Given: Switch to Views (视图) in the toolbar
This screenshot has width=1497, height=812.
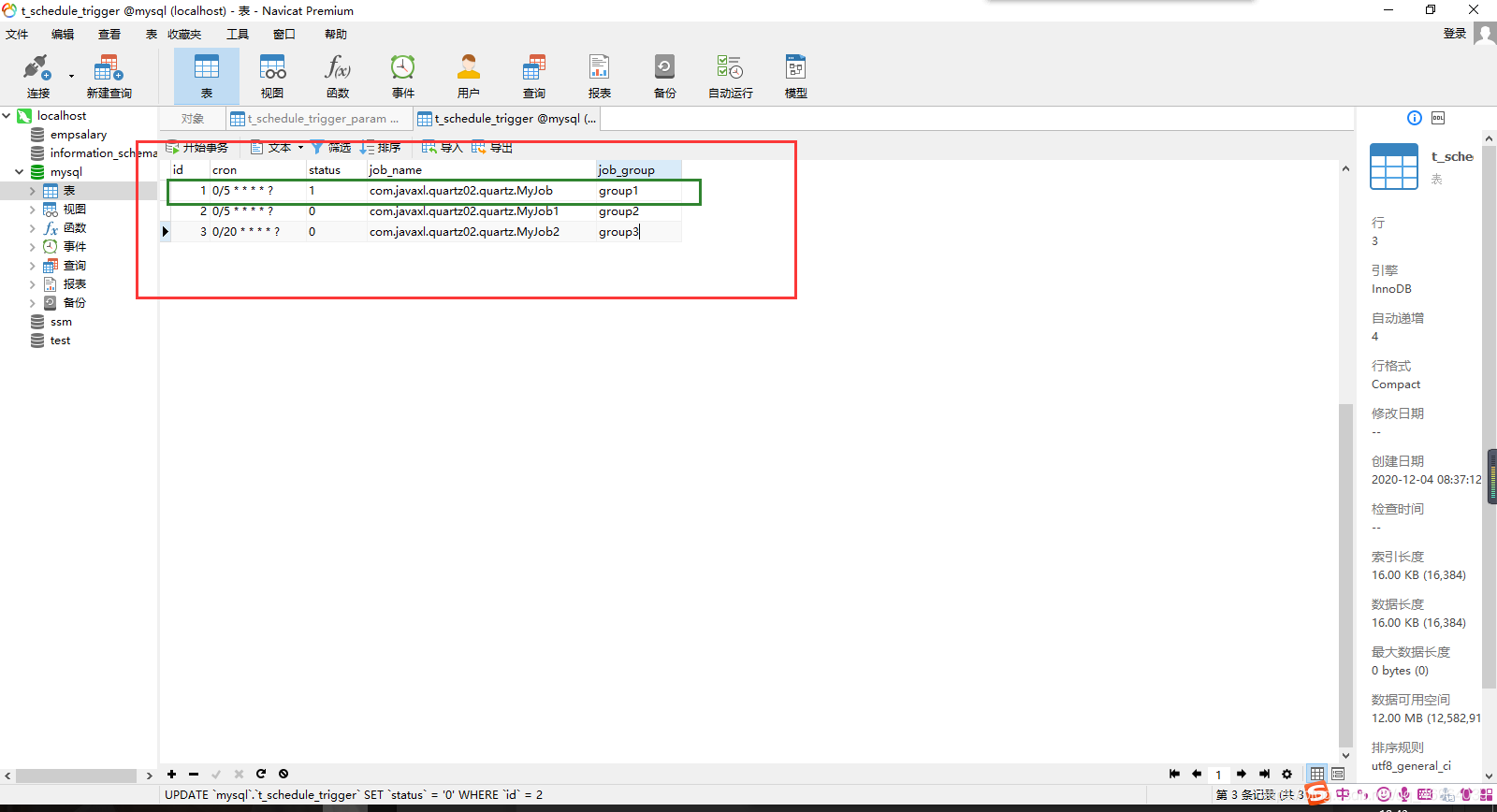Looking at the screenshot, I should [x=272, y=77].
